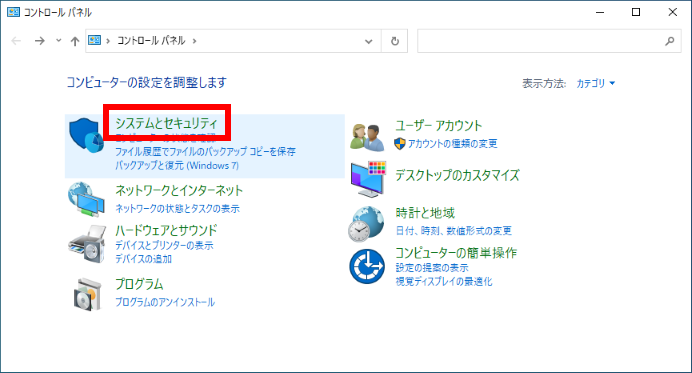Click the デバイスの追加 link
Viewport: 692px width, 373px height.
tap(143, 259)
